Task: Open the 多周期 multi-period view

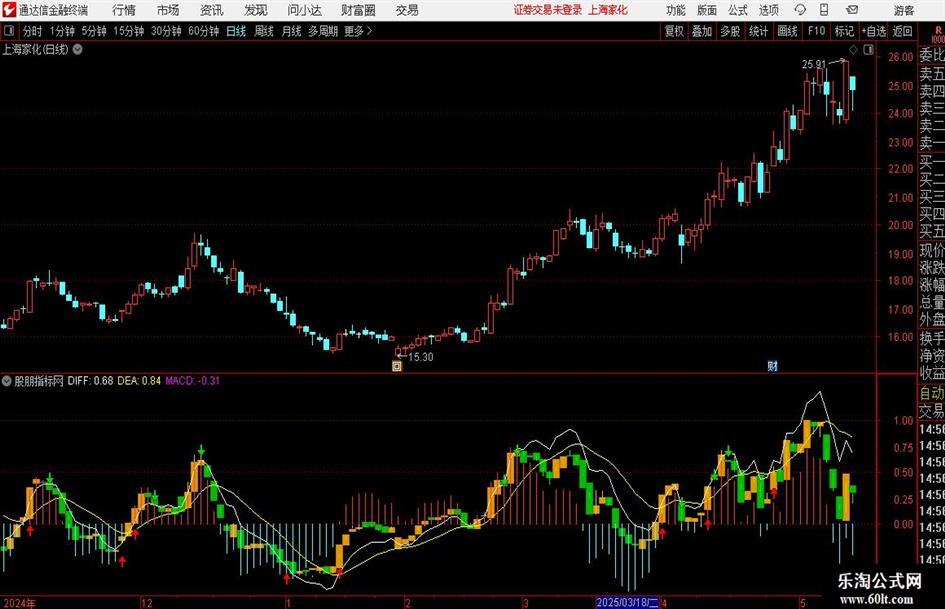Action: [323, 31]
